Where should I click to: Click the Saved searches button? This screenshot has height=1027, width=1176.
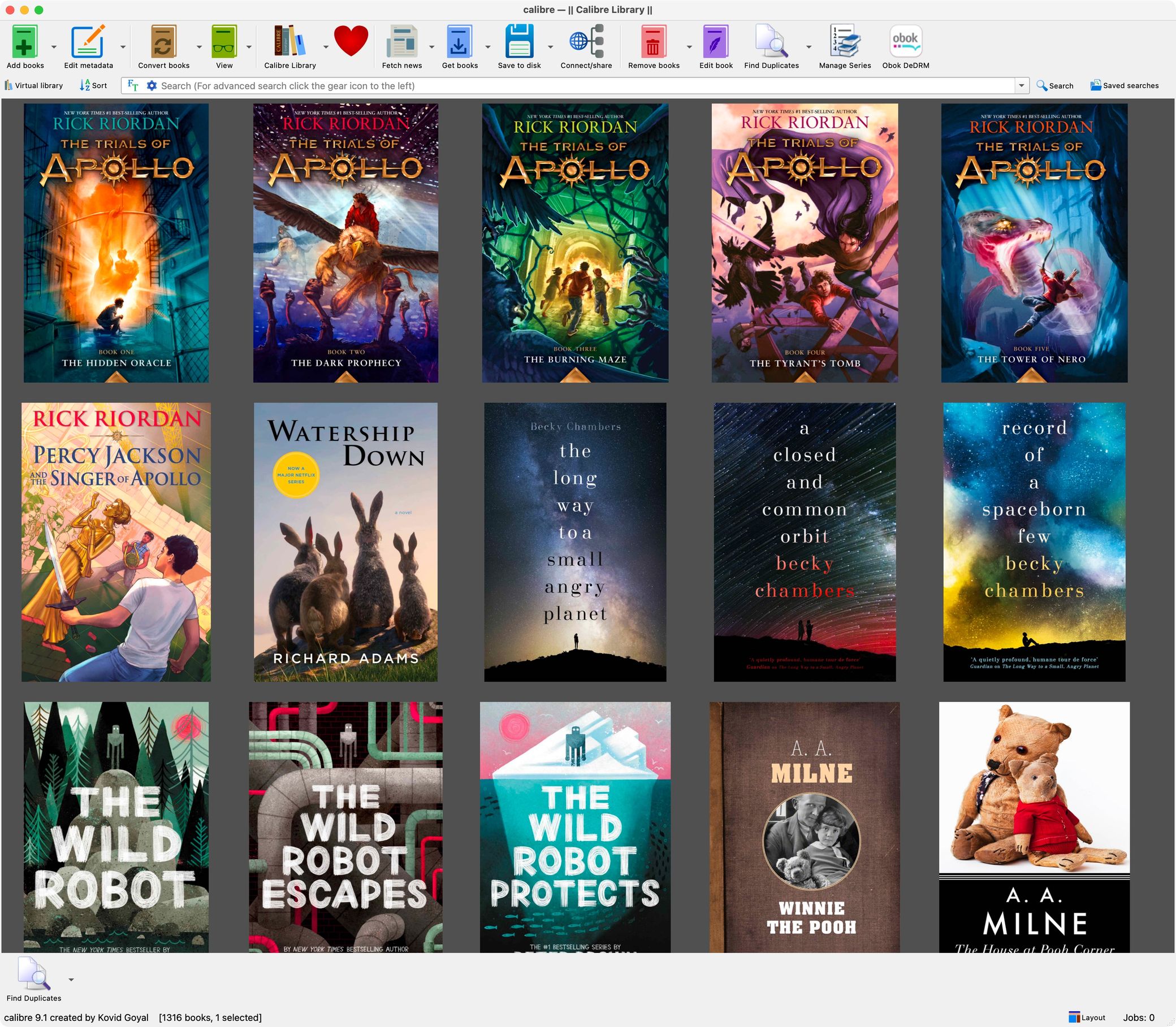click(x=1125, y=85)
